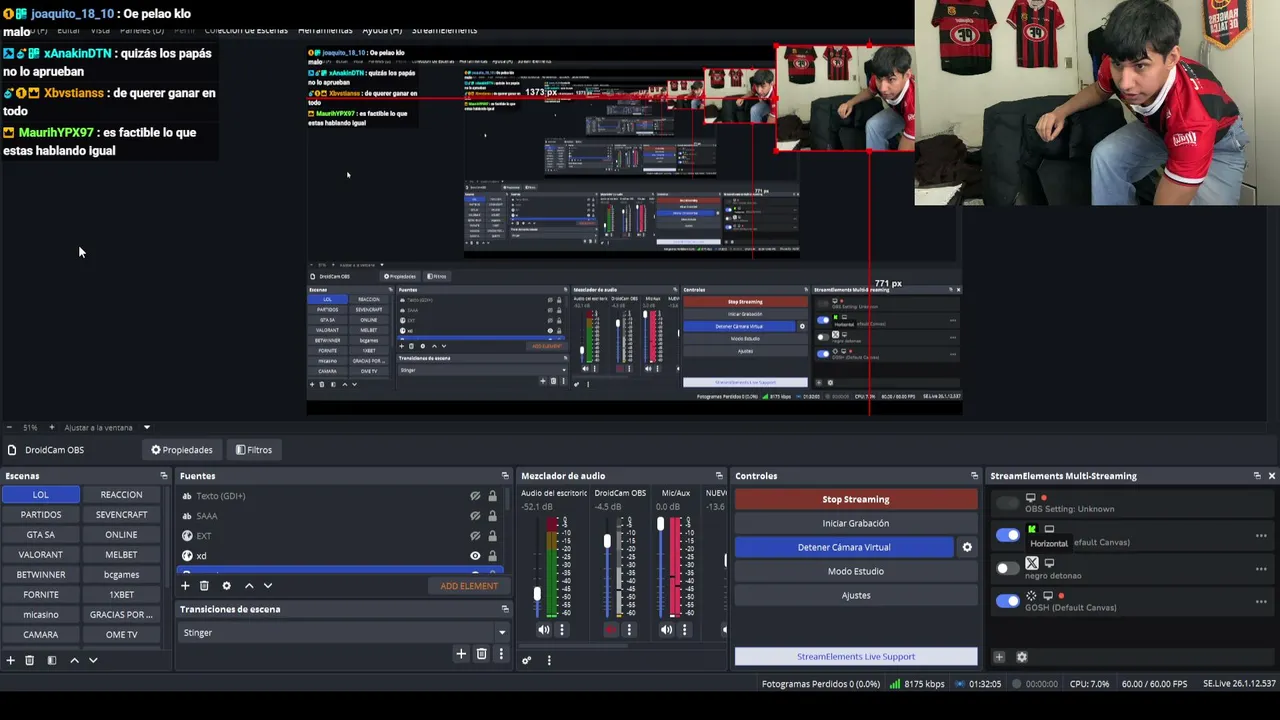The image size is (1280, 720).
Task: Move the selected source down in Fuentes
Action: pos(268,586)
